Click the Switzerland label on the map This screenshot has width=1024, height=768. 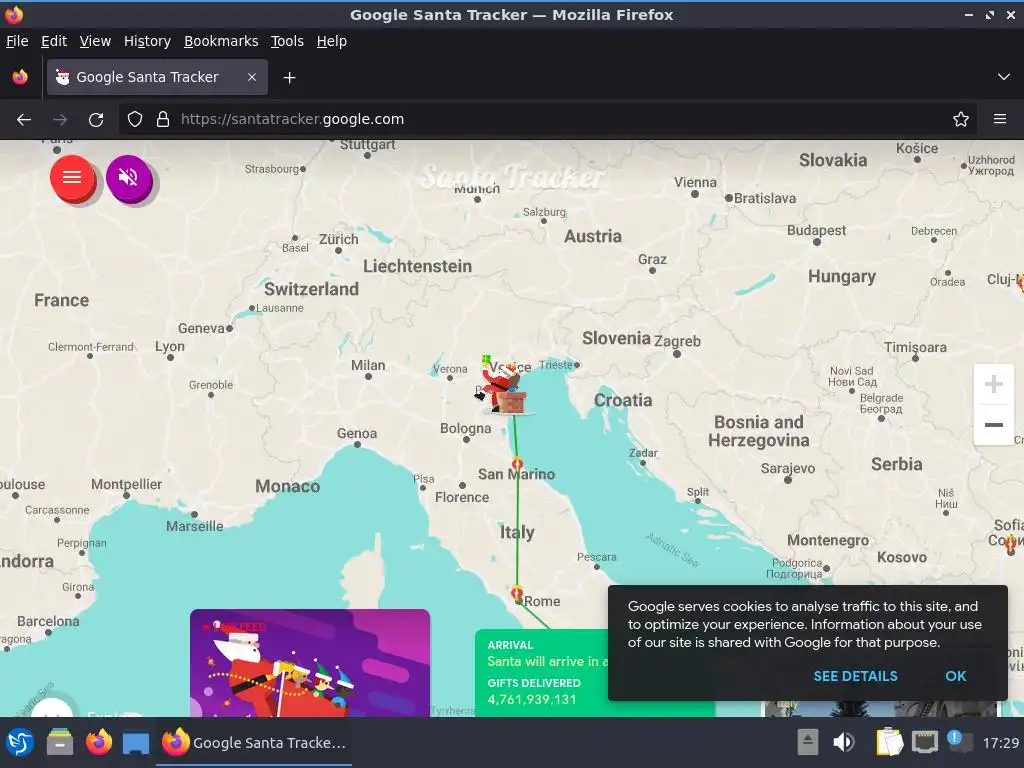[x=312, y=289]
